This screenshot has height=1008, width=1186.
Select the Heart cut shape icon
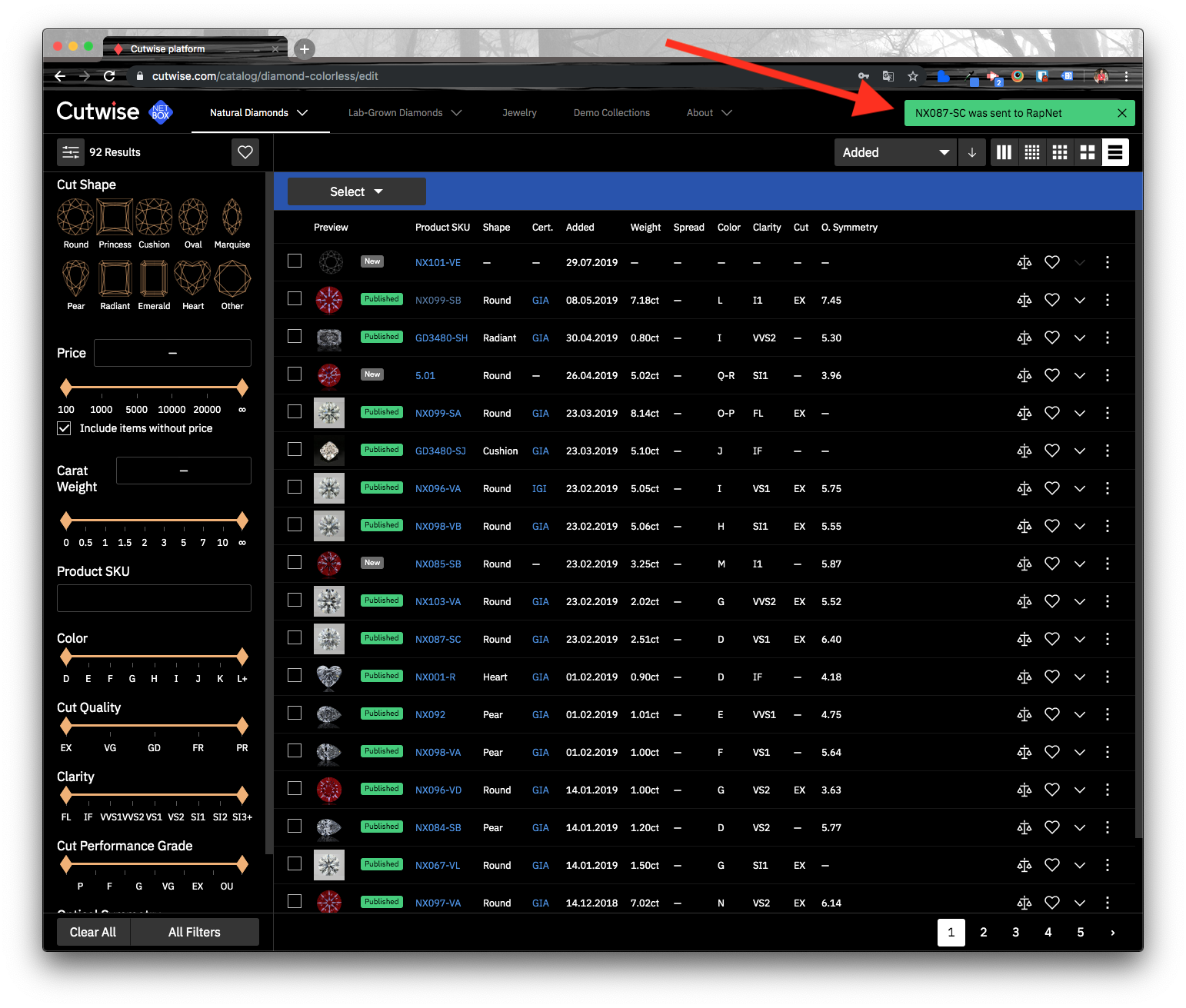[x=193, y=278]
